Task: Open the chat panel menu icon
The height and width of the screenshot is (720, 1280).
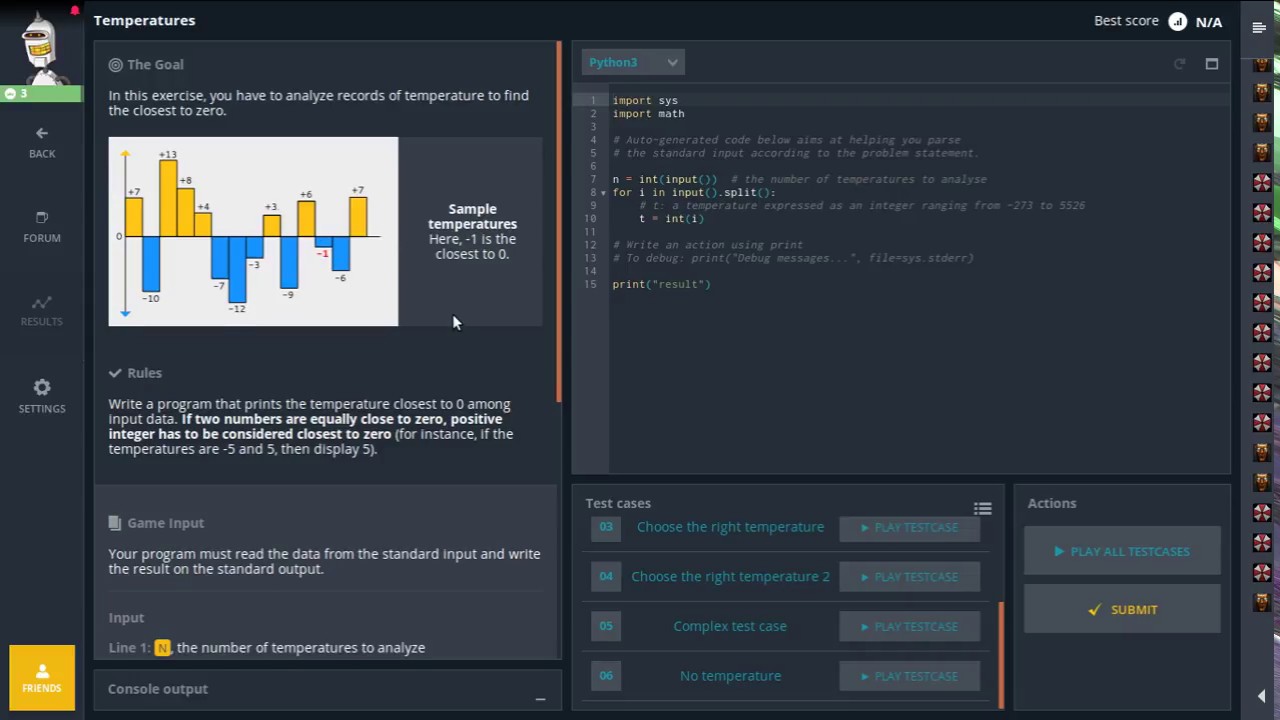Action: (x=1259, y=27)
